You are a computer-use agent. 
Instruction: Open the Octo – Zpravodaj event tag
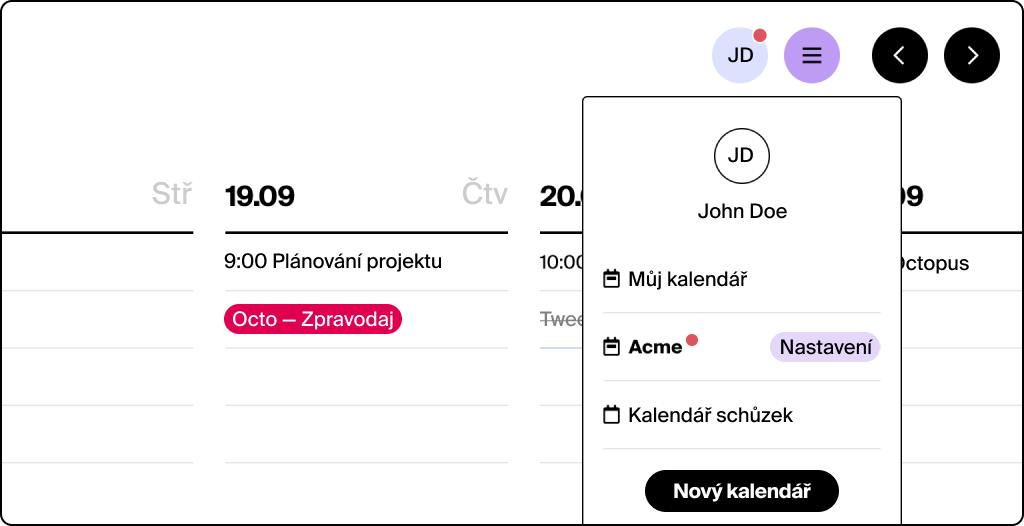313,319
